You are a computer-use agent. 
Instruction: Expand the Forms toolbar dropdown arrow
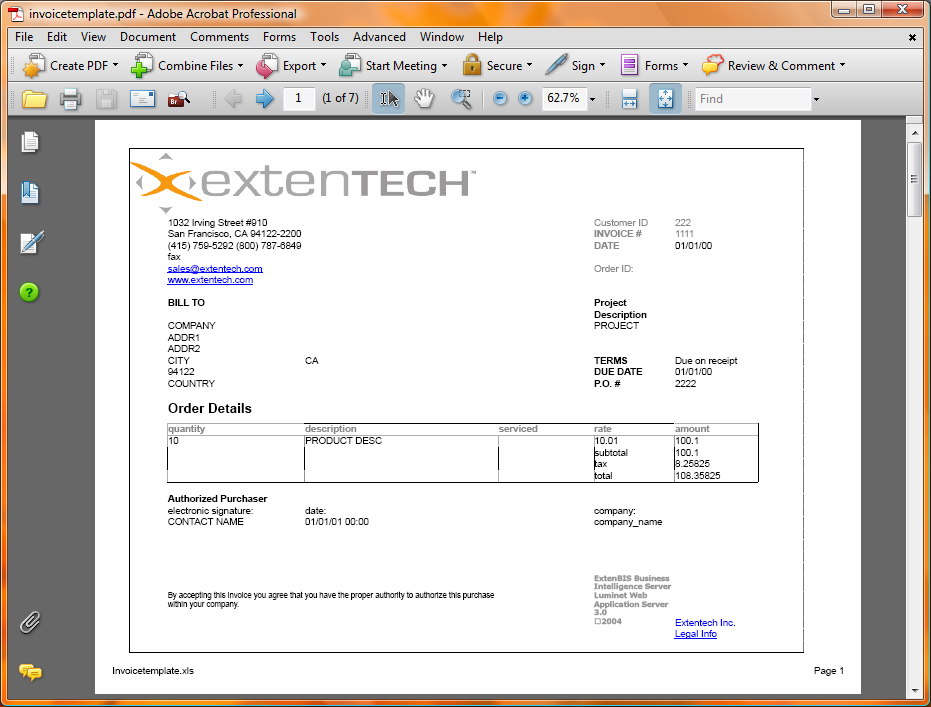coord(685,65)
